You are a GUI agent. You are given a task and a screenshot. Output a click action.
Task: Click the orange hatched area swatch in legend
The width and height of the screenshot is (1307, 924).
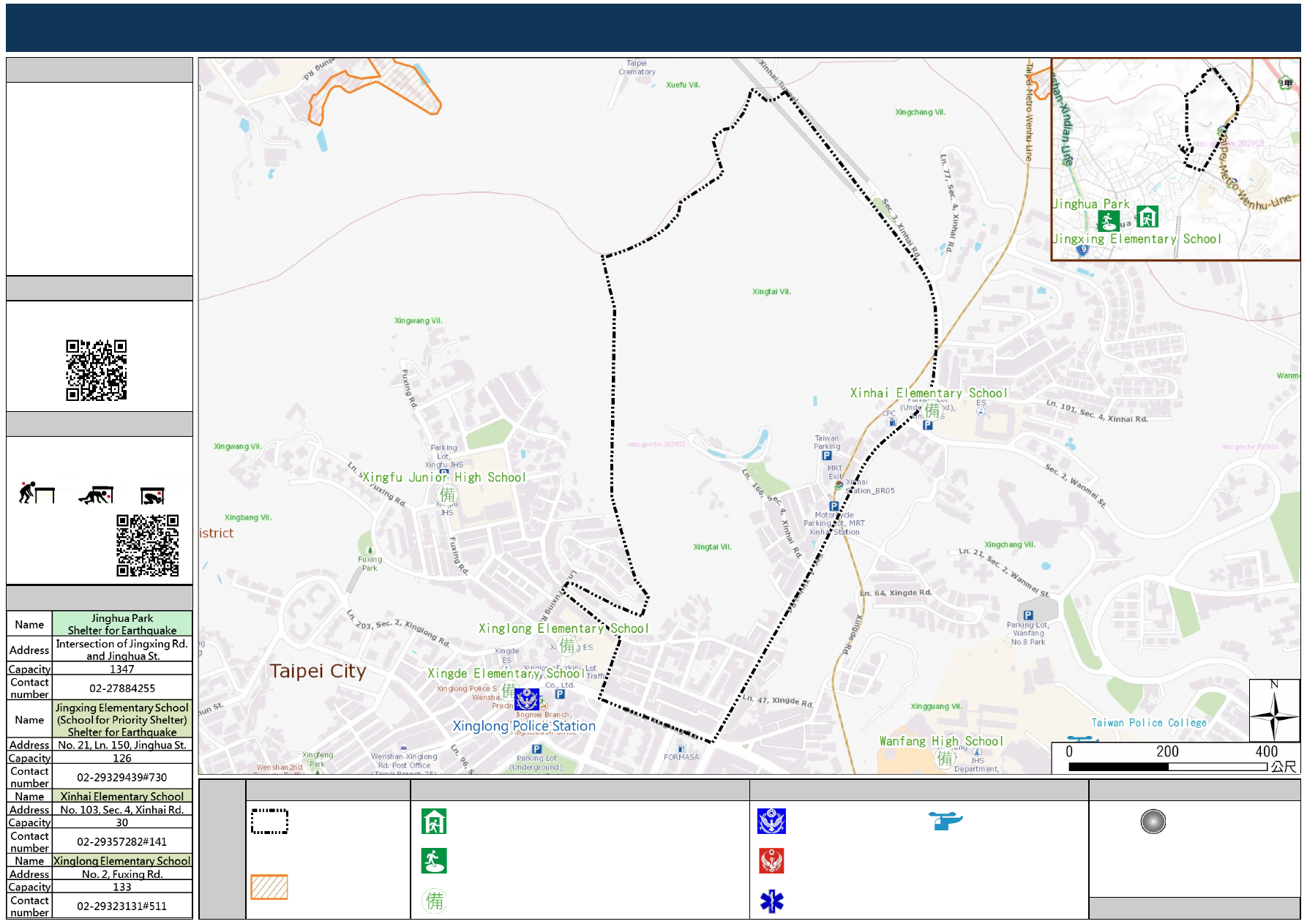coord(269,887)
